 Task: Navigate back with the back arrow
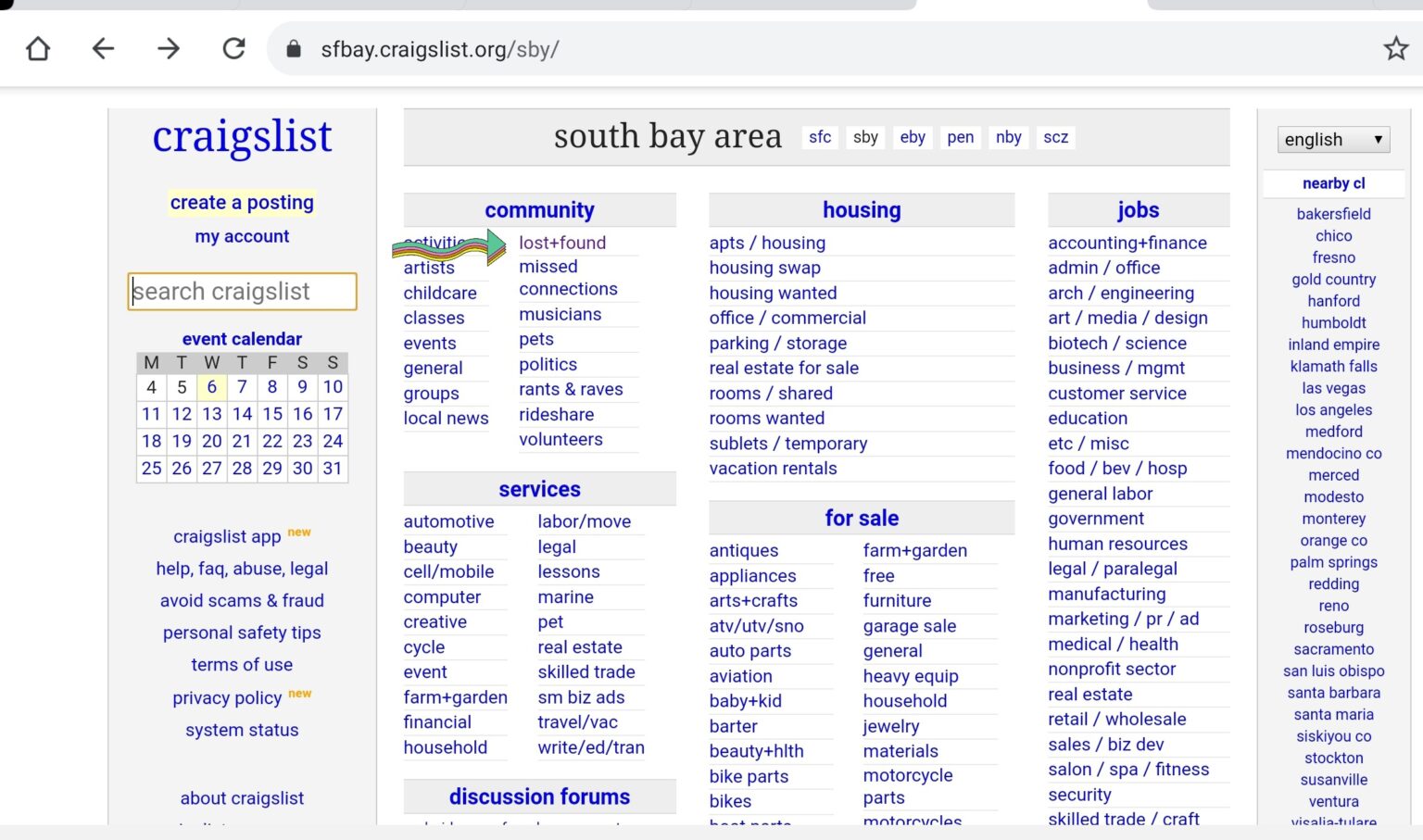(x=103, y=48)
